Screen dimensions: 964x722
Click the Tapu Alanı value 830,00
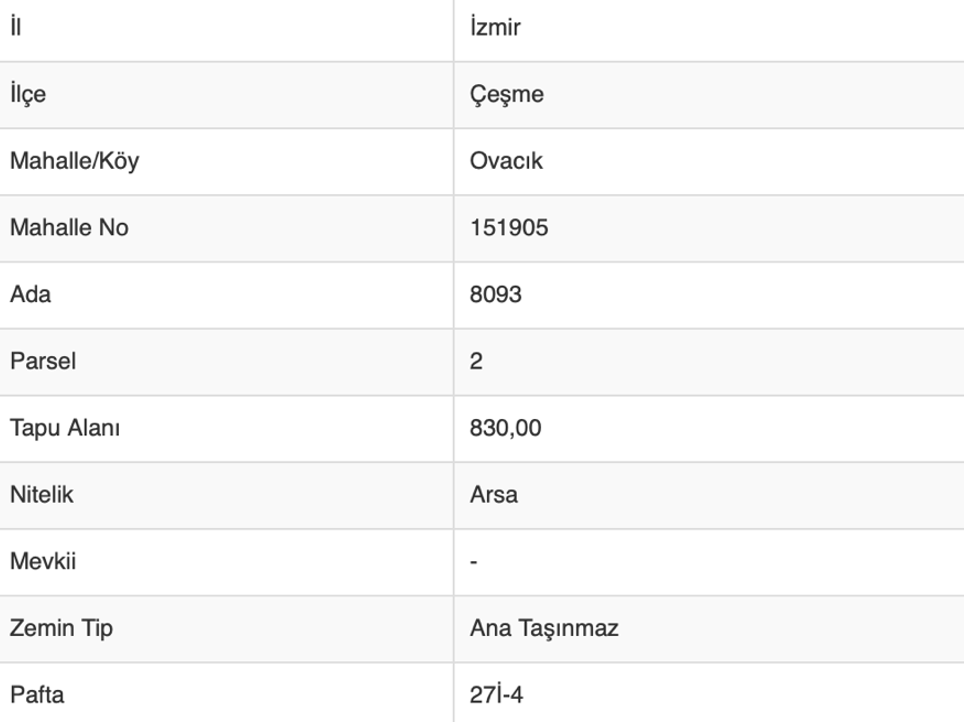(506, 428)
